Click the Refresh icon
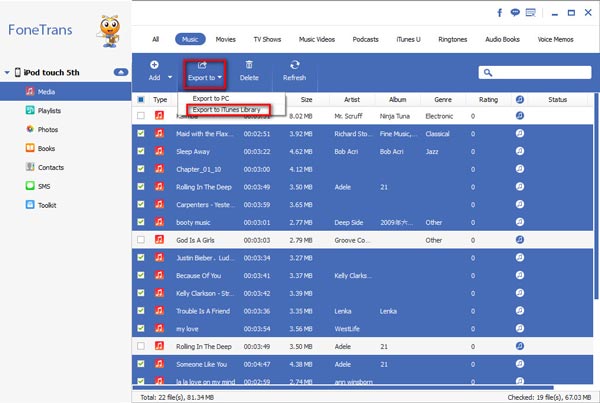Image resolution: width=600 pixels, height=403 pixels. pos(294,65)
